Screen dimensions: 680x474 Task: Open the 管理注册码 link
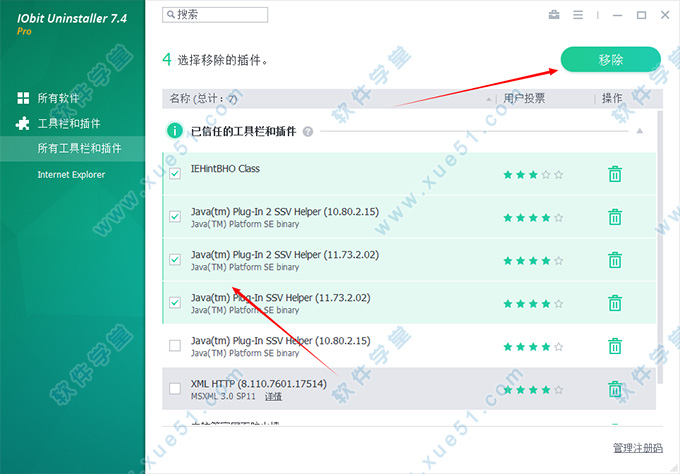tap(637, 447)
